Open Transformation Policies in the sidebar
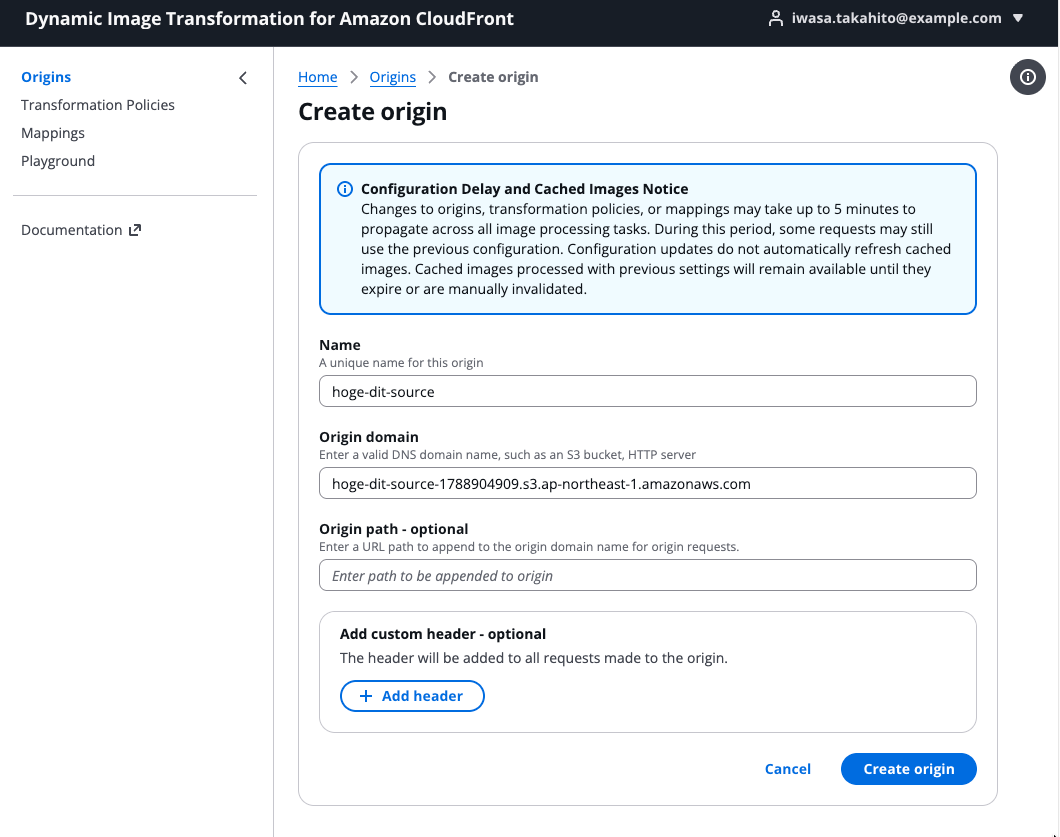 pos(97,105)
